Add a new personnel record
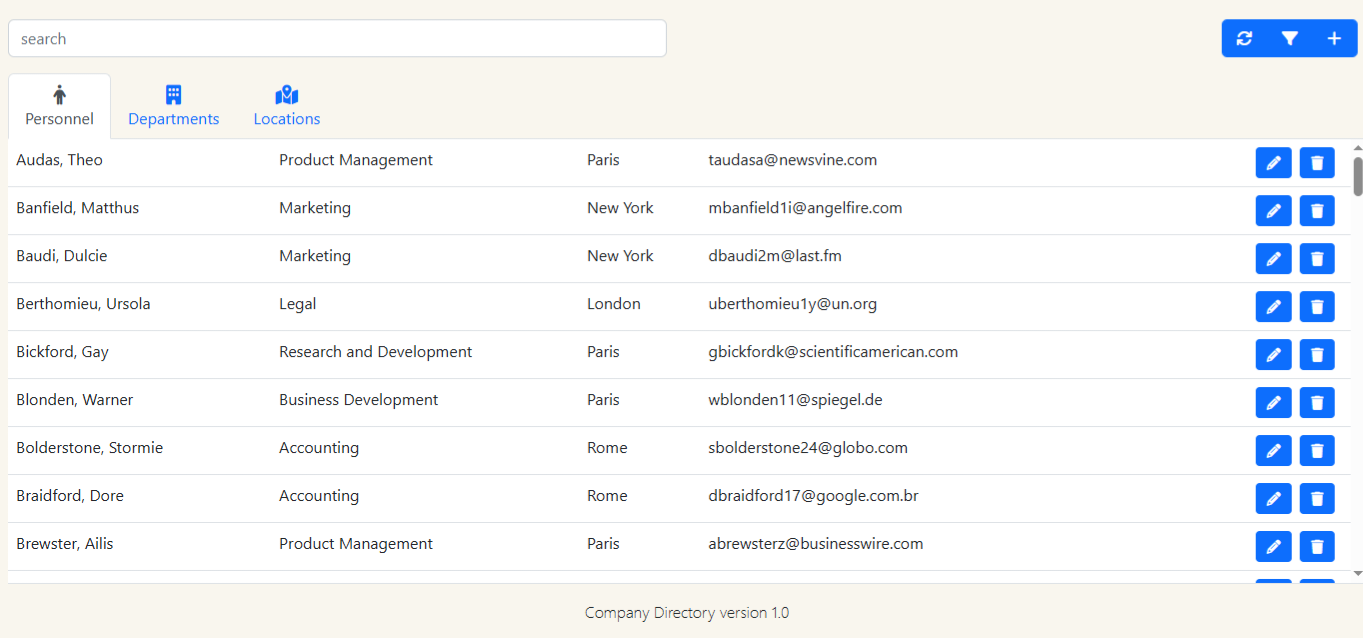This screenshot has width=1363, height=638. coord(1334,37)
